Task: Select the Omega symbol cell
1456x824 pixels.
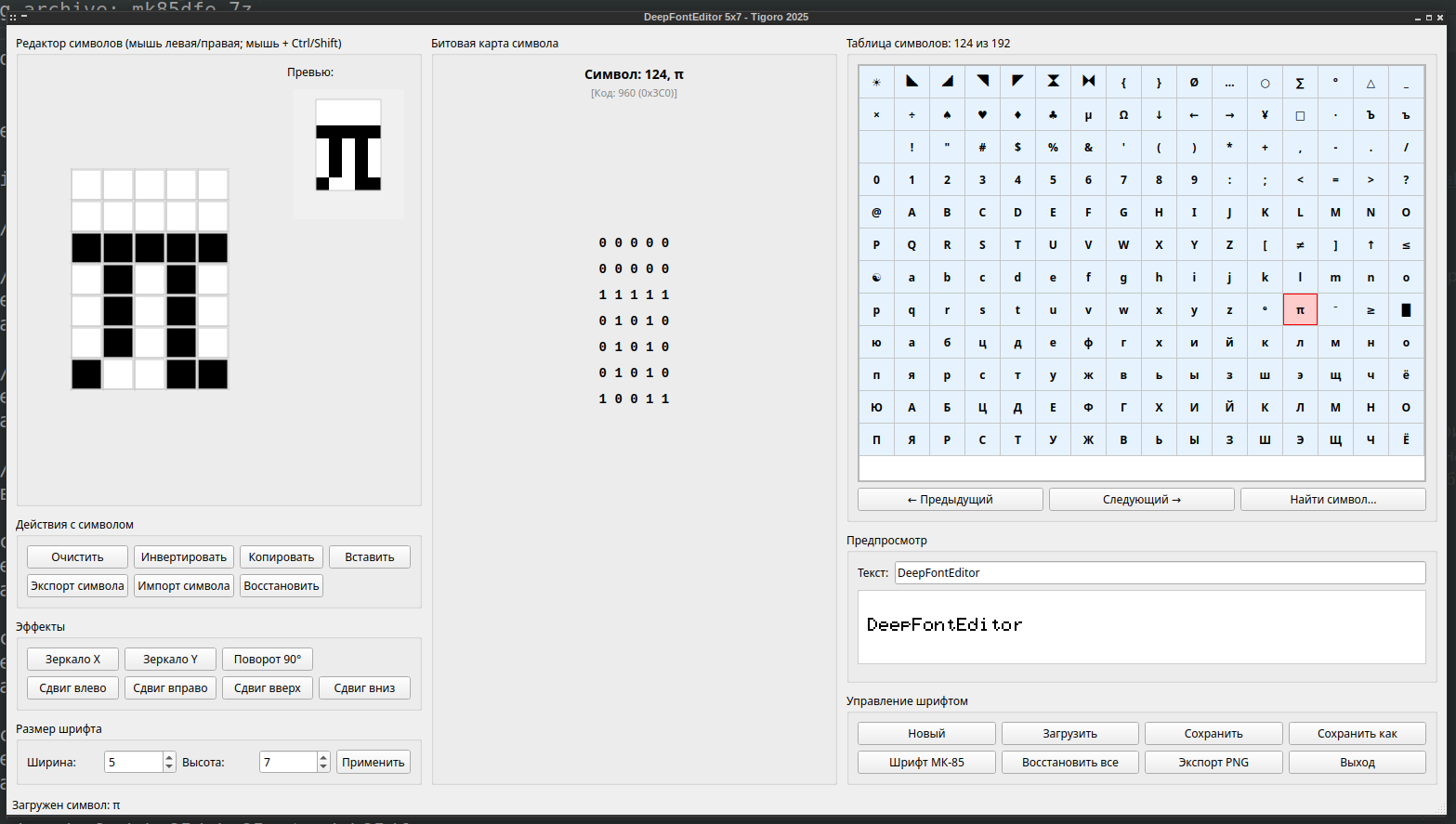Action: pyautogui.click(x=1123, y=115)
